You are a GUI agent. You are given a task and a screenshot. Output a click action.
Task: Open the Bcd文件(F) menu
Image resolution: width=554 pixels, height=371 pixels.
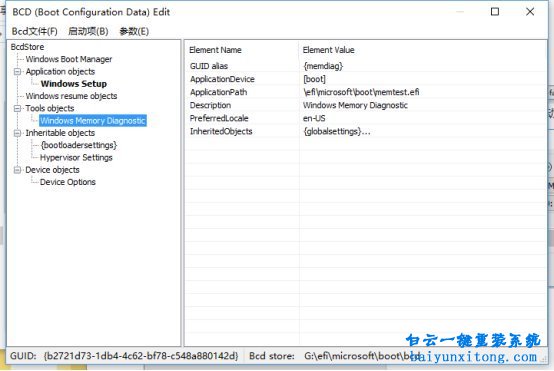coord(35,31)
